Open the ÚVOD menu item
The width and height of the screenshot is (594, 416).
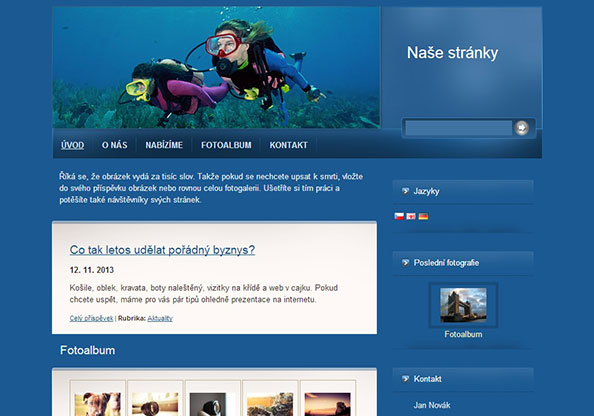pos(72,145)
